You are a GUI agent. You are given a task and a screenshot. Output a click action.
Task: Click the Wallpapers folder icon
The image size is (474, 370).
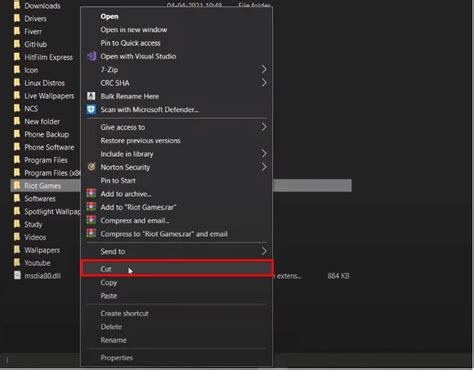(x=17, y=250)
